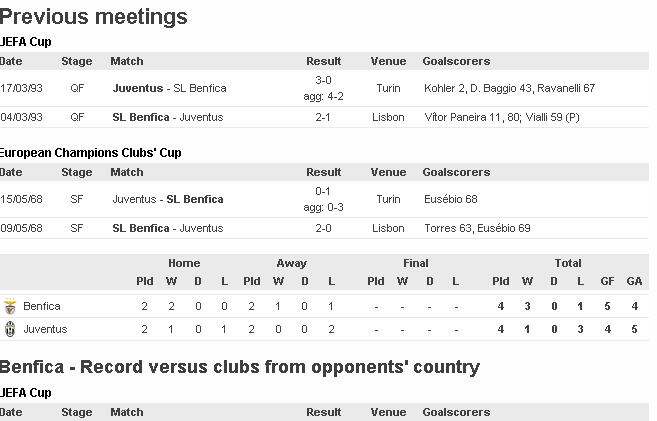Image resolution: width=657 pixels, height=421 pixels.
Task: Click the European Champions Clubs' Cup heading
Action: click(90, 153)
